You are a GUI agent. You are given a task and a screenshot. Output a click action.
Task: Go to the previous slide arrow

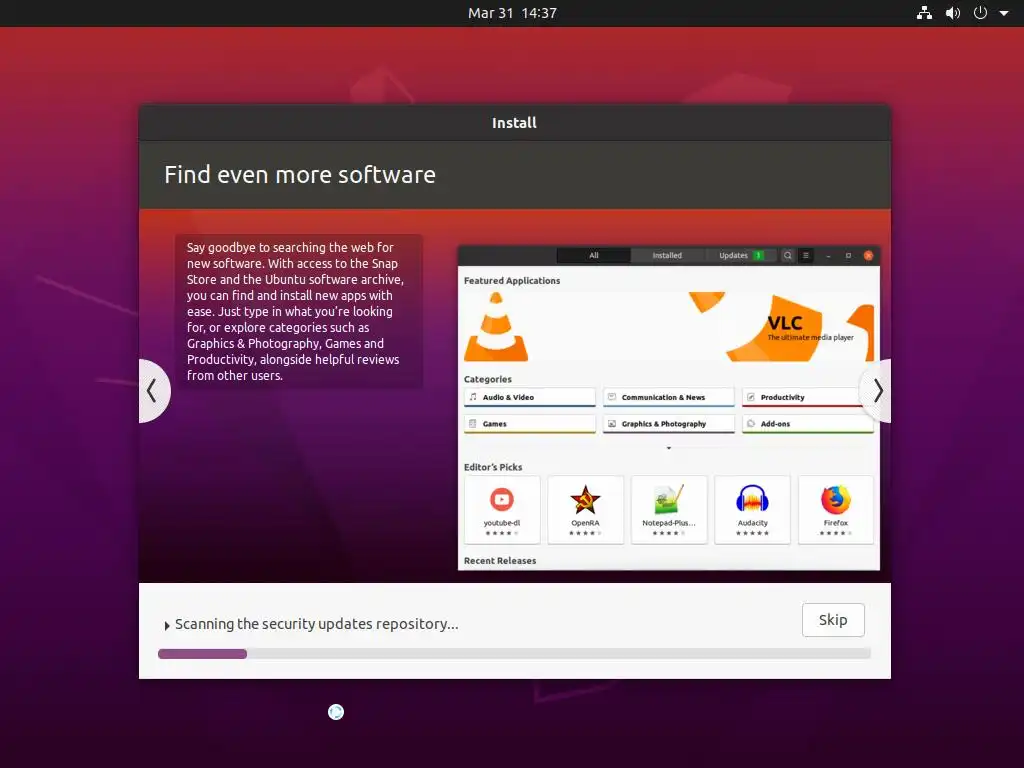tap(153, 391)
